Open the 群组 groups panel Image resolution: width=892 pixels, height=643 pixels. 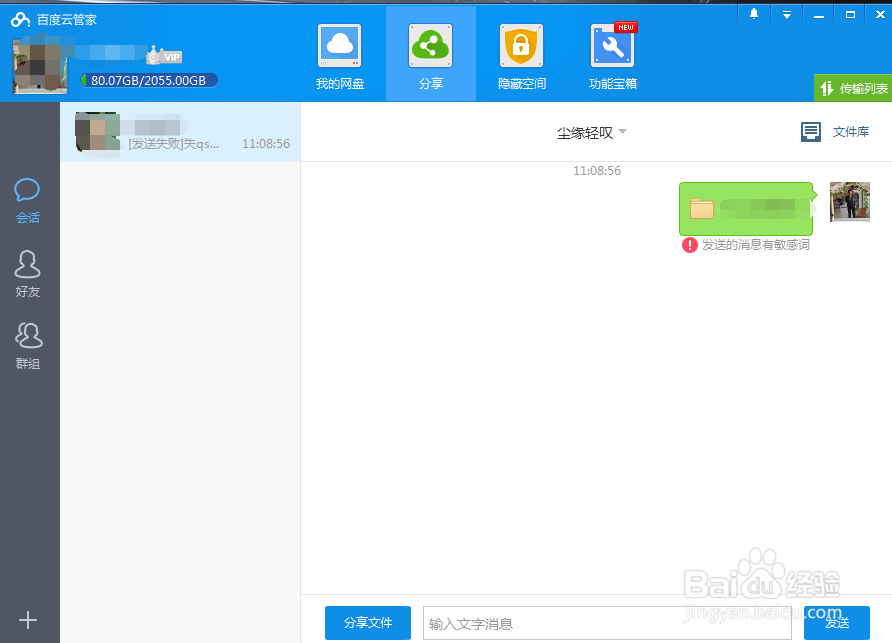pos(27,344)
